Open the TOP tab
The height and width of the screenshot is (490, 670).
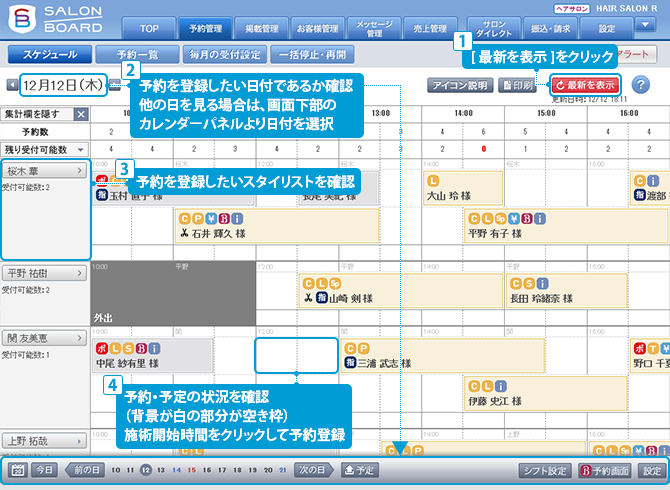tap(149, 29)
